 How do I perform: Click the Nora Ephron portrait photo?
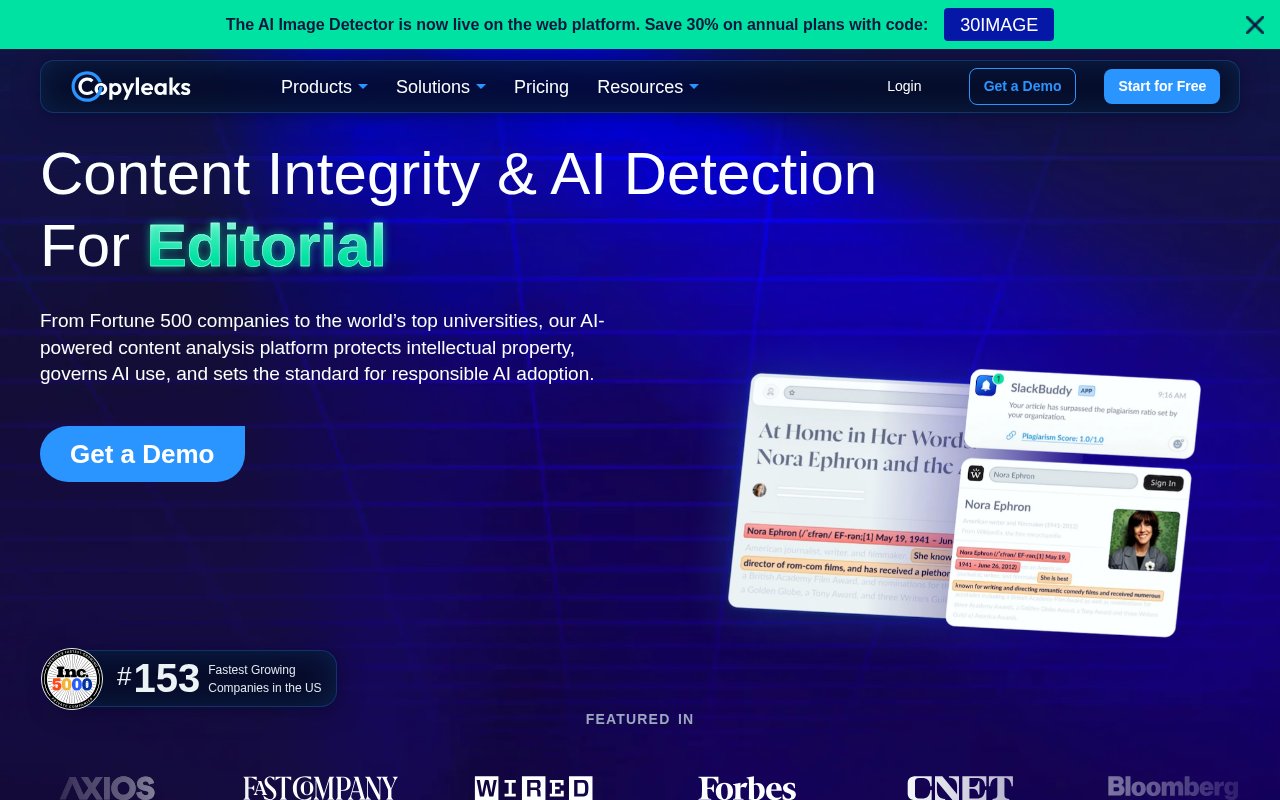point(1144,540)
